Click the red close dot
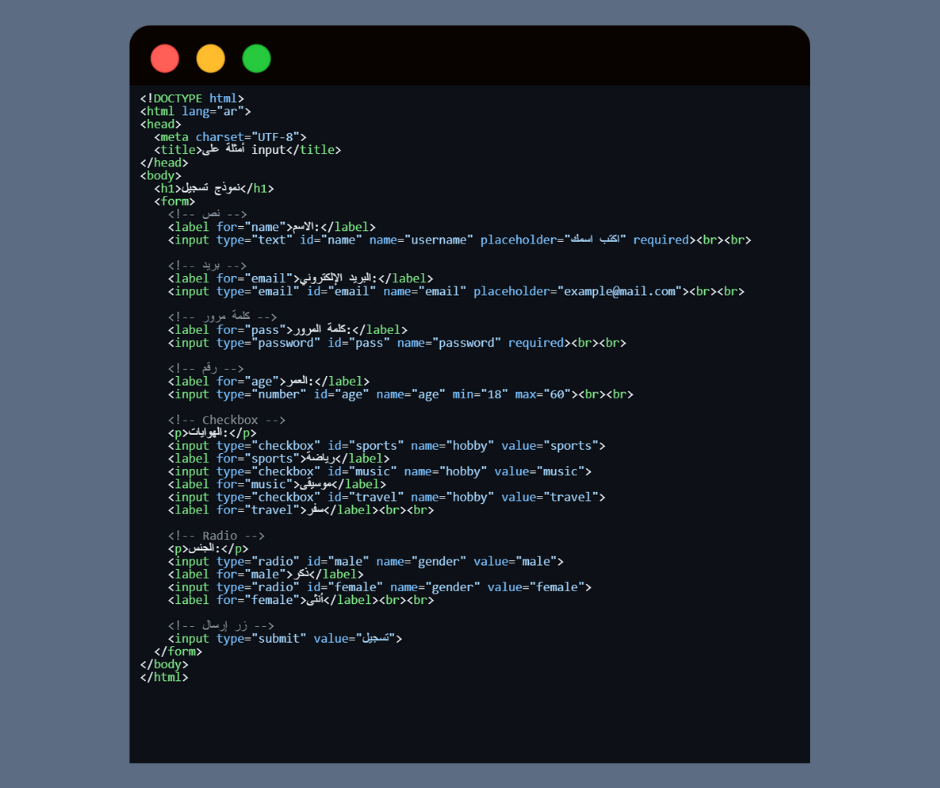Image resolution: width=940 pixels, height=788 pixels. click(165, 59)
